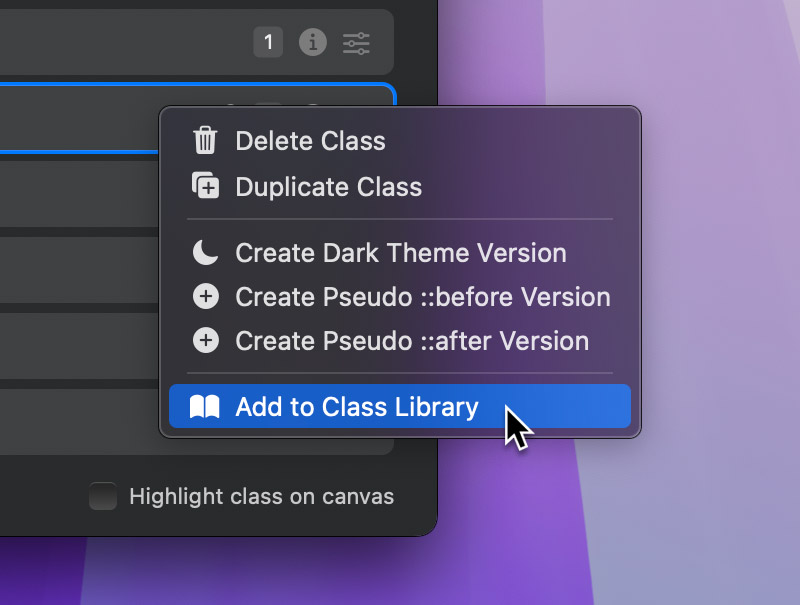Choose the "Add to Class Library" text
The width and height of the screenshot is (800, 605).
356,407
